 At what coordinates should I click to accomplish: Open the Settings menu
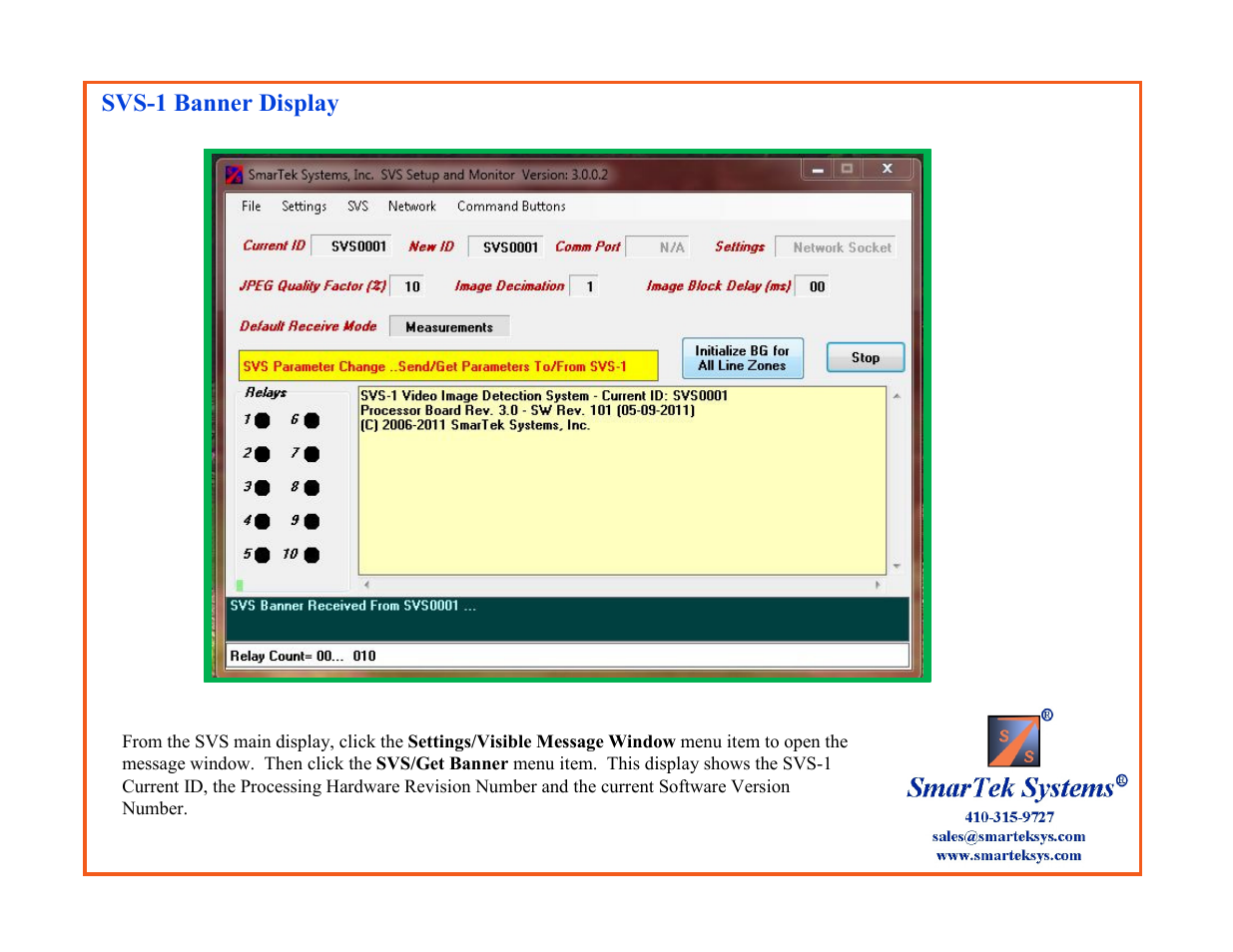click(x=304, y=207)
